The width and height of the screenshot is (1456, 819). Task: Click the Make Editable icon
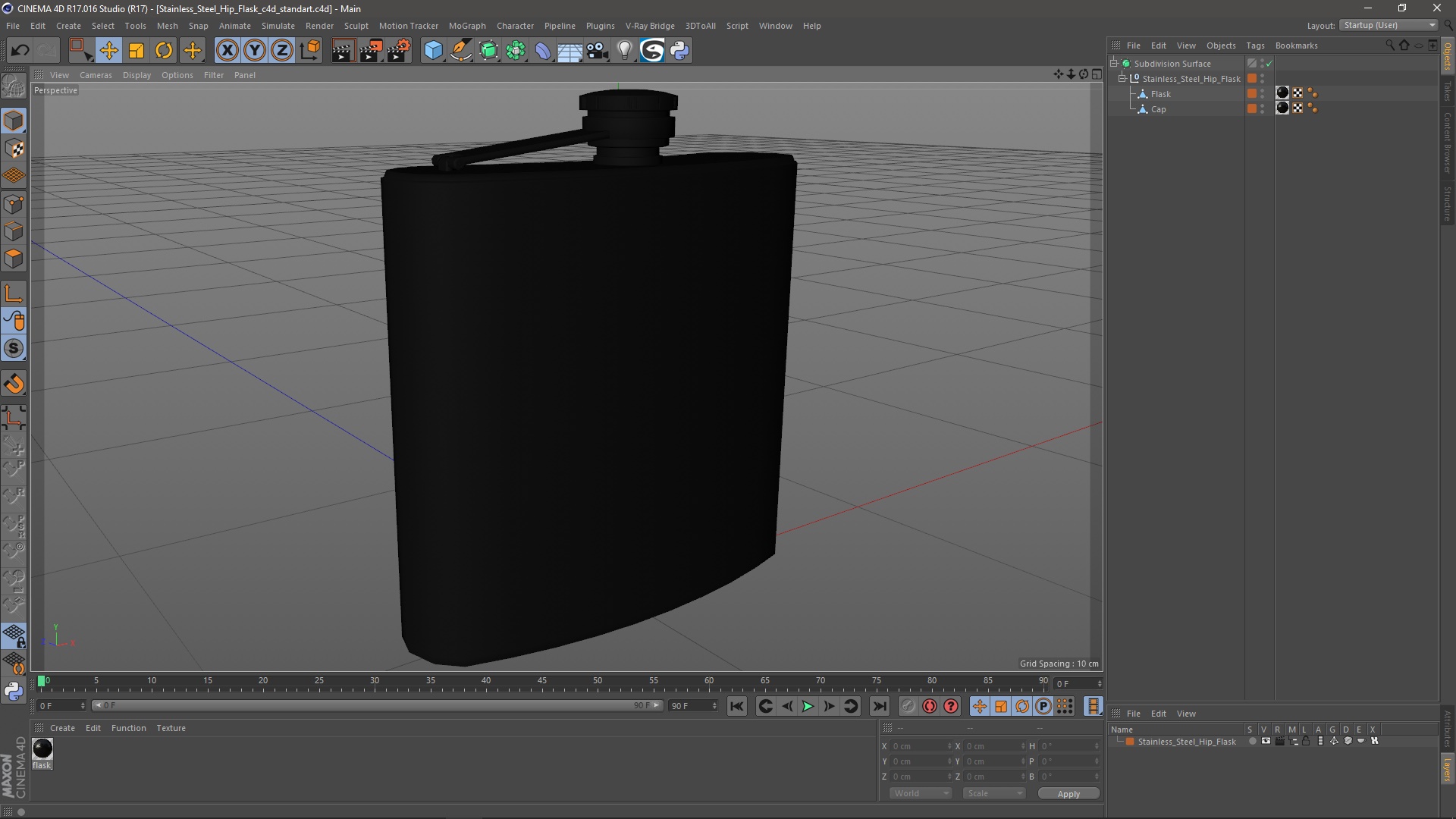coord(14,86)
